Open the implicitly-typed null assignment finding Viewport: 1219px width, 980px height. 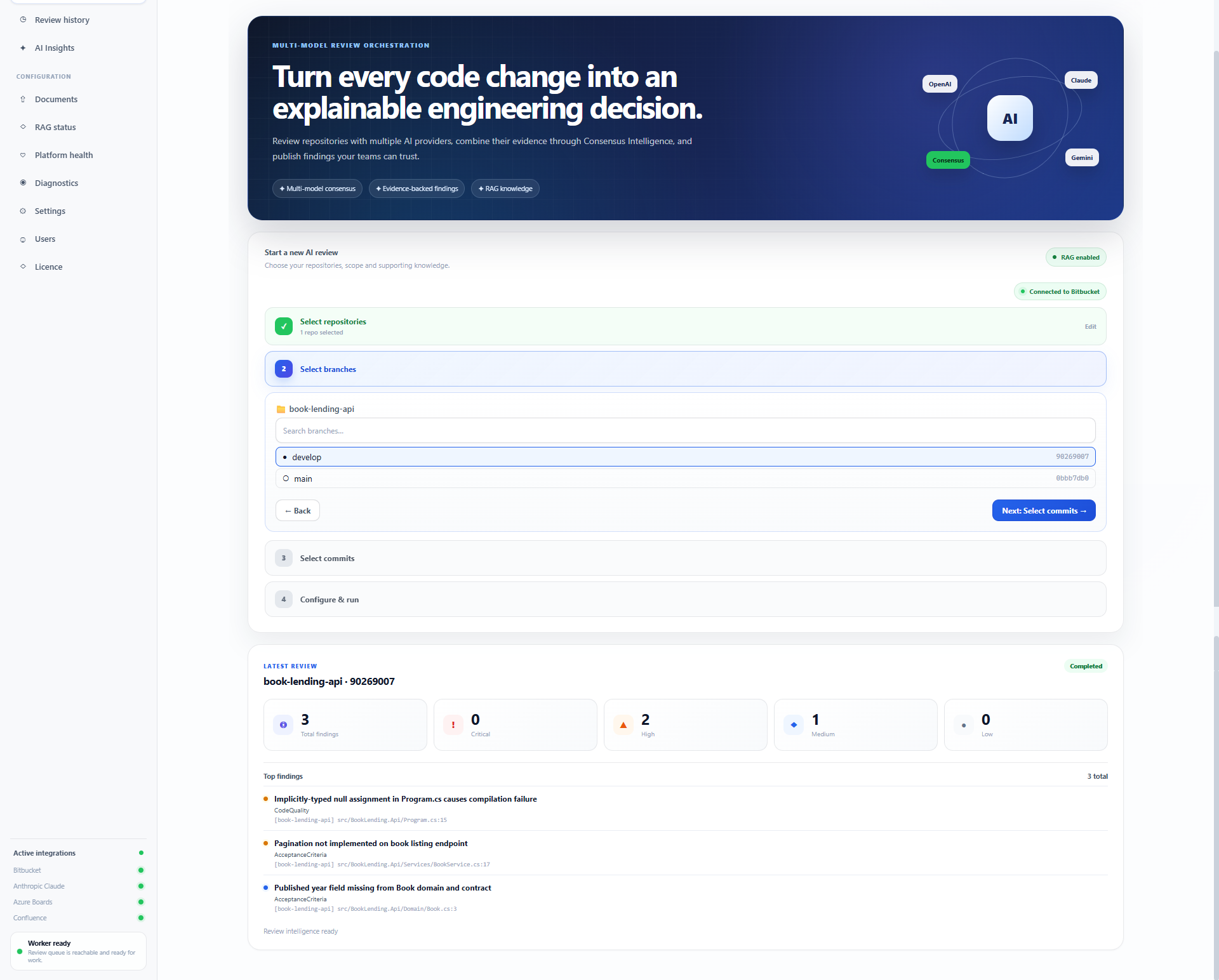point(405,799)
